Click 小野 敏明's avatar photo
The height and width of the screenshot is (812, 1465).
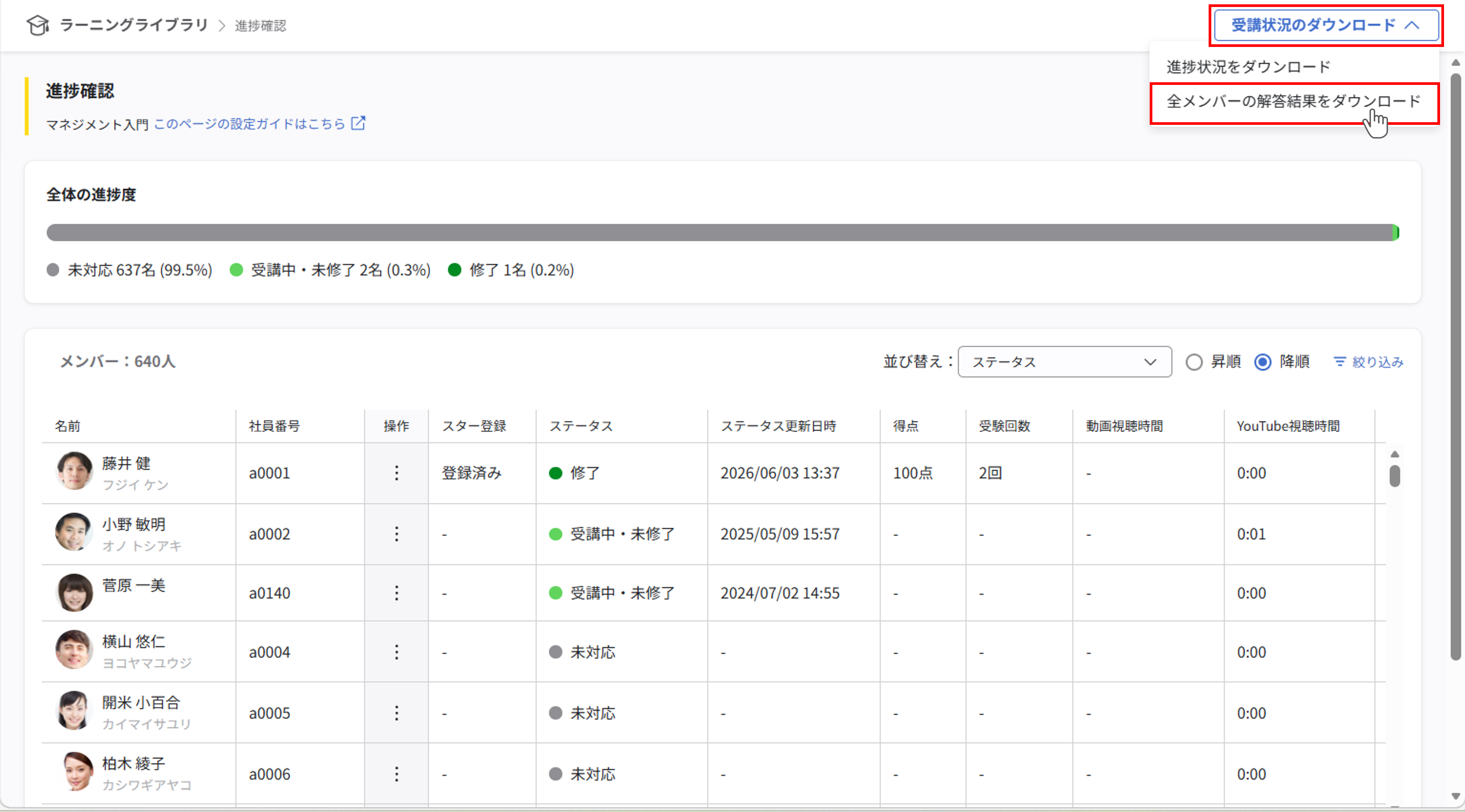[x=75, y=532]
